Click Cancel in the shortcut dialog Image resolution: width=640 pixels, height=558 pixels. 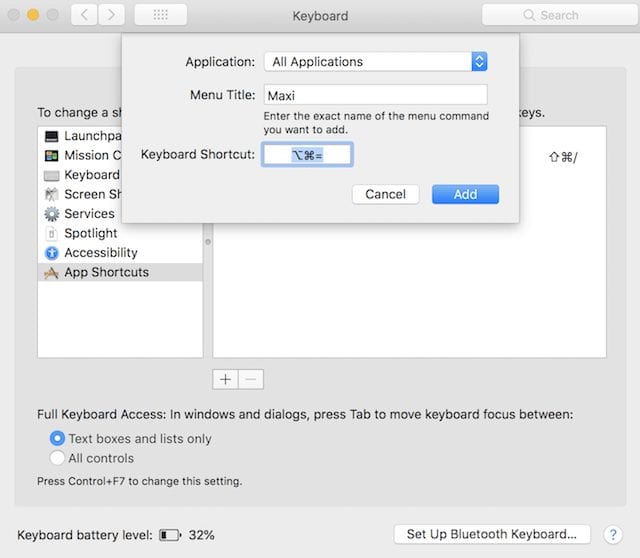click(385, 194)
